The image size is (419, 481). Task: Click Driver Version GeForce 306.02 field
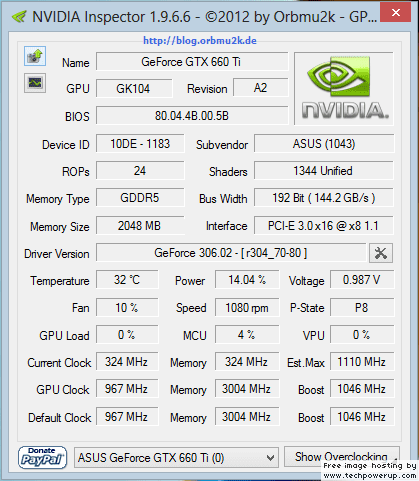click(231, 253)
